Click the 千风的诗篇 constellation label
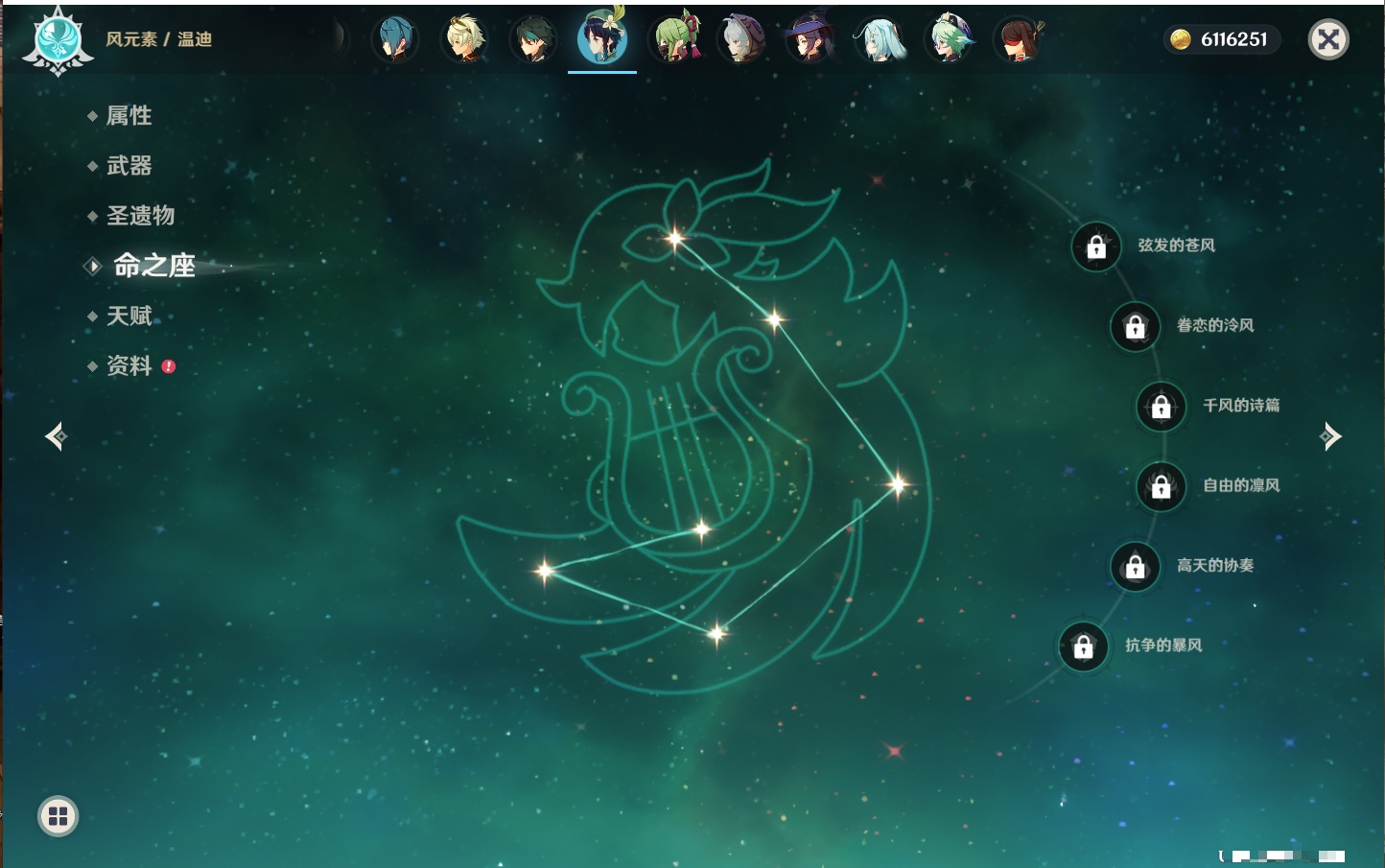 [1241, 406]
